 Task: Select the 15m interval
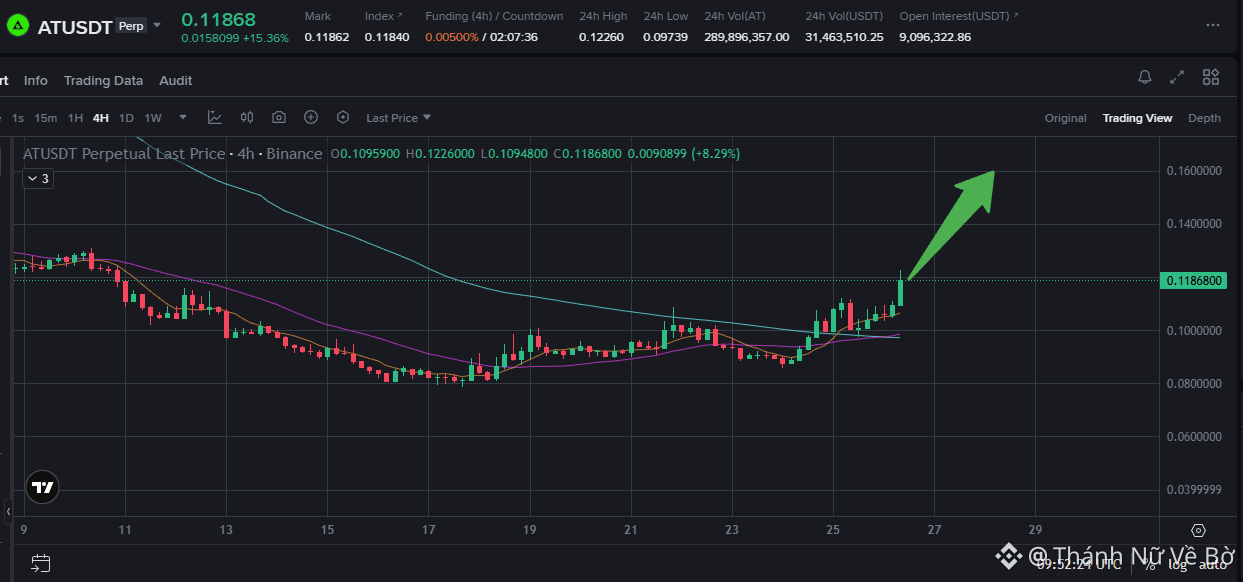click(x=46, y=118)
